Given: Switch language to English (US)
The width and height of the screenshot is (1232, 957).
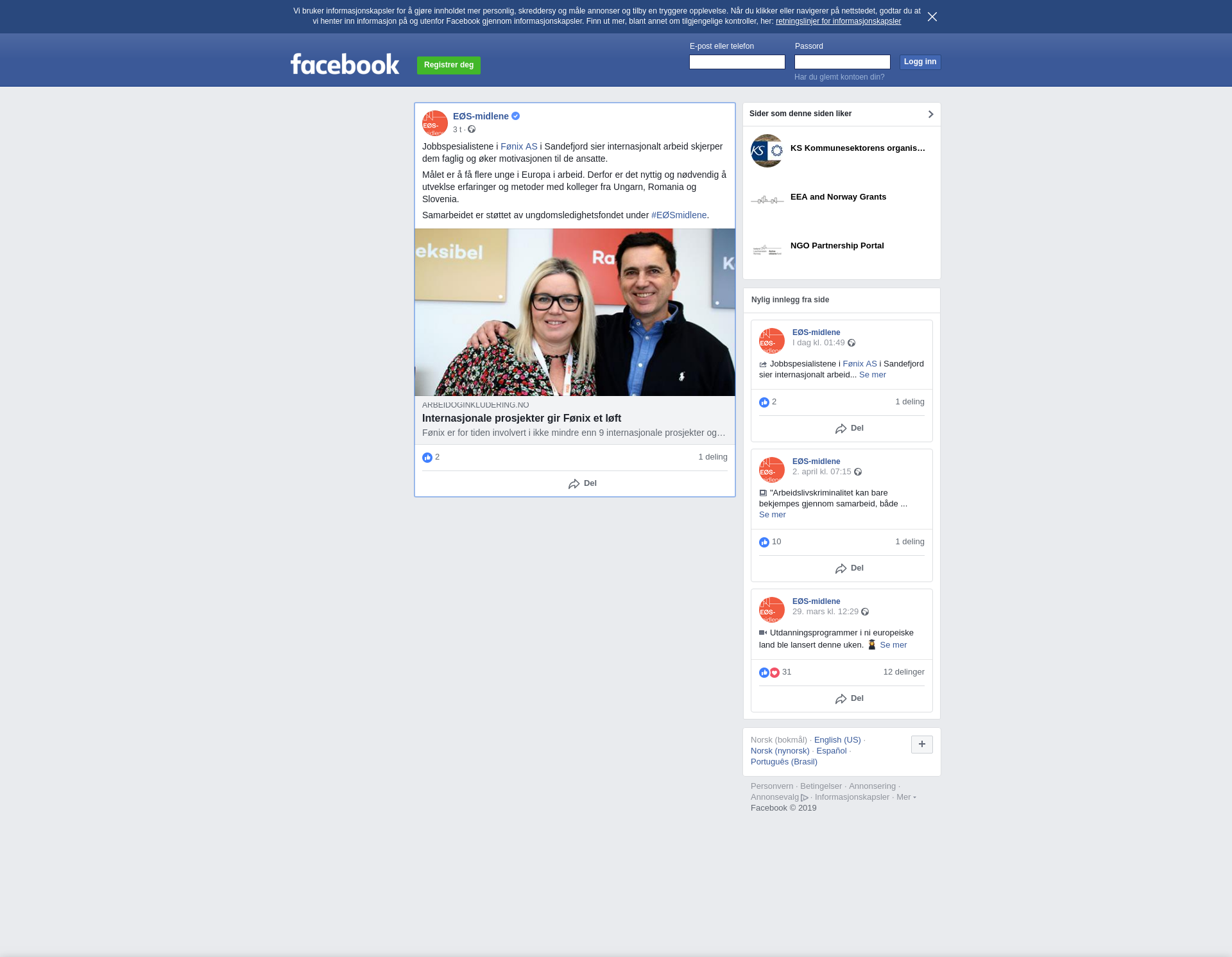Looking at the screenshot, I should pos(837,740).
